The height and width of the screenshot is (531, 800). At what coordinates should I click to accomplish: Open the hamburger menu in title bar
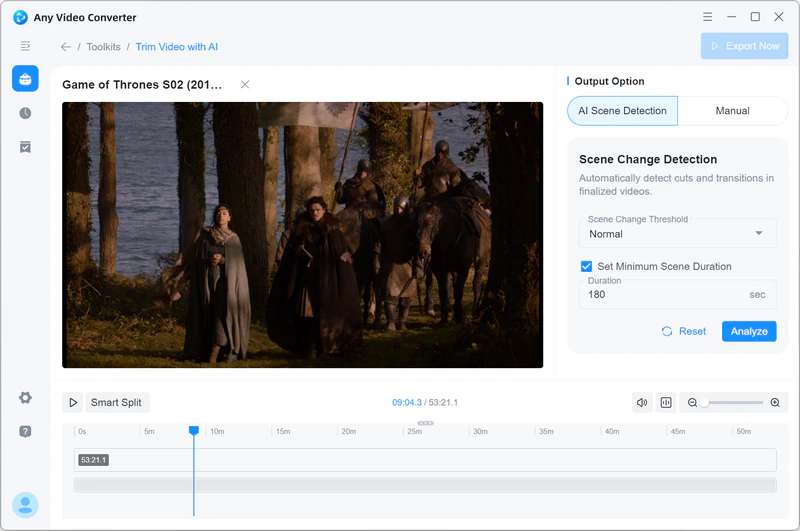click(x=707, y=17)
